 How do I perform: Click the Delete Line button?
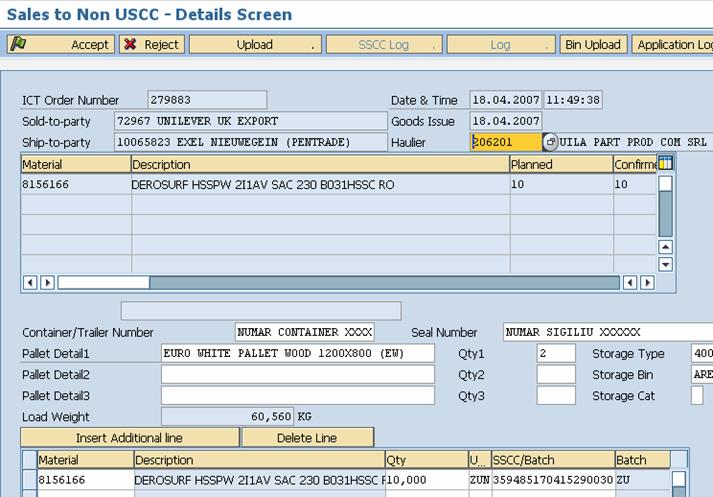pos(308,438)
